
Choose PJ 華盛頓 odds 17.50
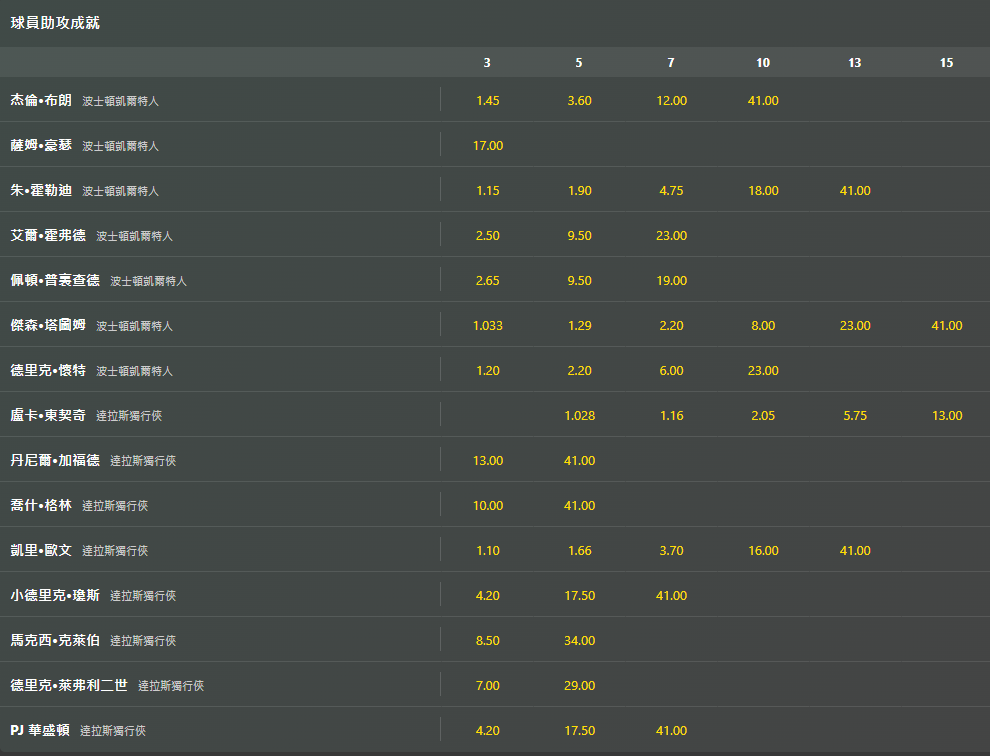pos(579,730)
